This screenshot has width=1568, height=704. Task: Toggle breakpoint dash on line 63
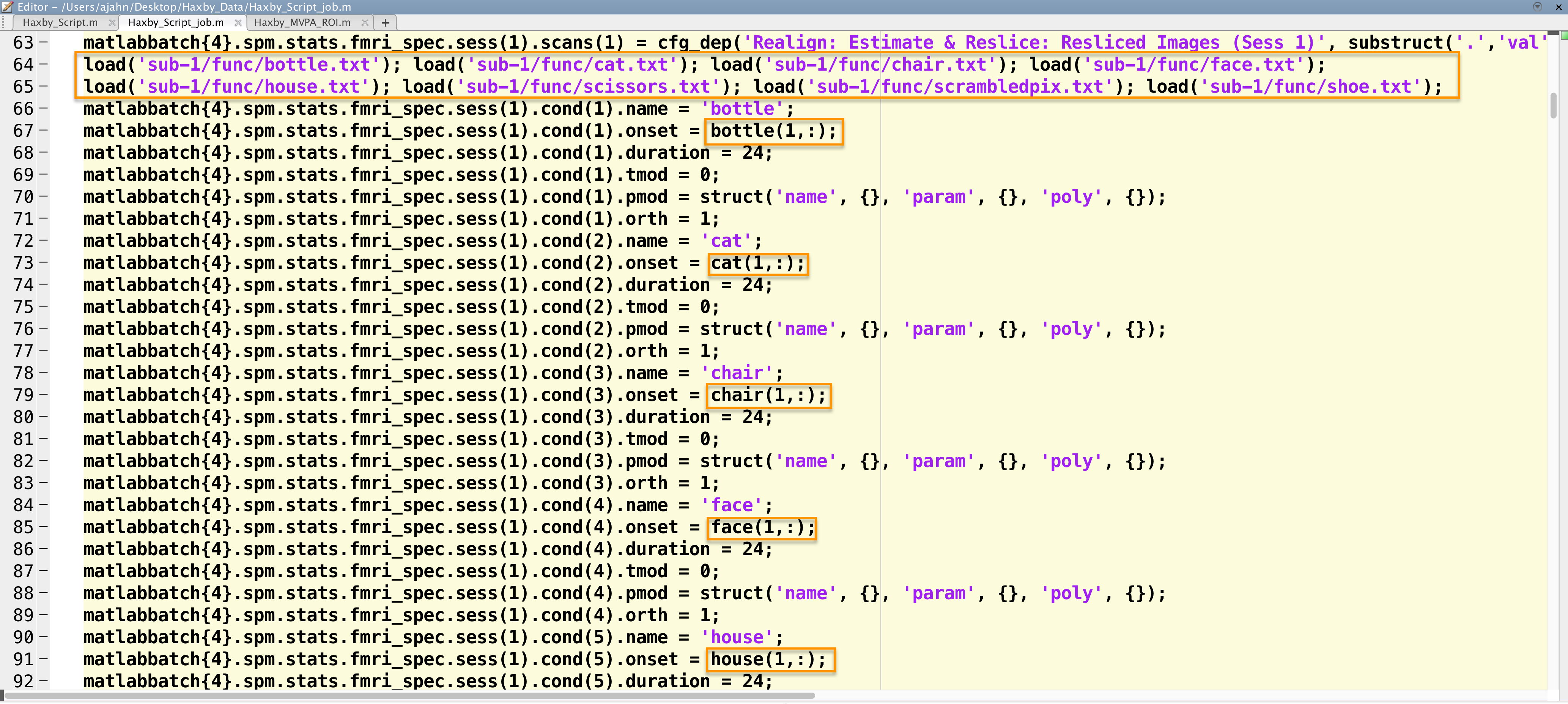tap(44, 43)
